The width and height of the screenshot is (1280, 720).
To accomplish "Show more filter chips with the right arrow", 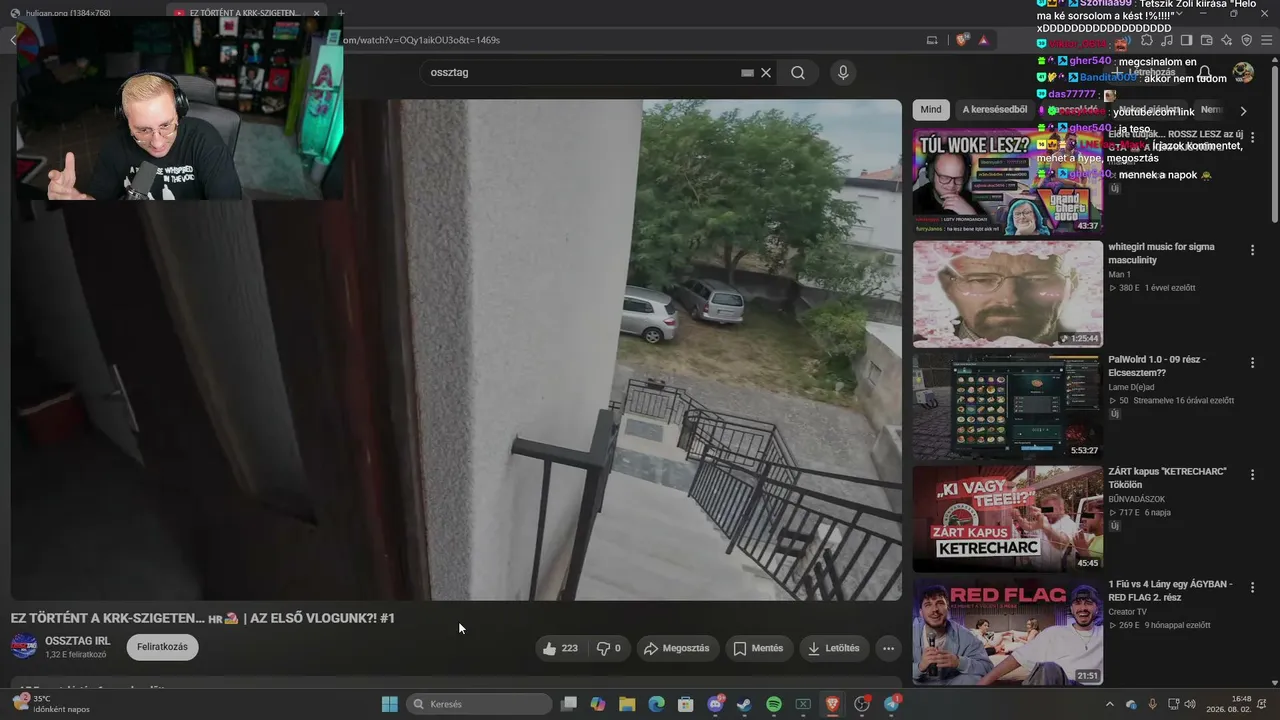I will coord(1243,111).
